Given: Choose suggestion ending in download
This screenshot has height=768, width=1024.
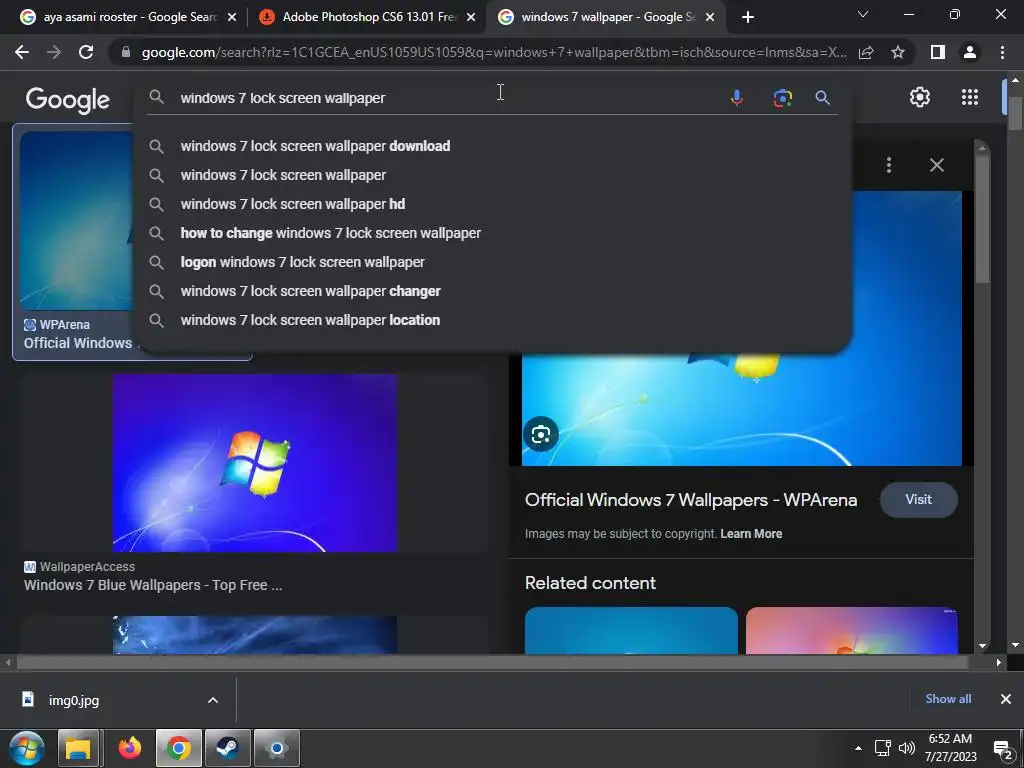Looking at the screenshot, I should [x=493, y=146].
